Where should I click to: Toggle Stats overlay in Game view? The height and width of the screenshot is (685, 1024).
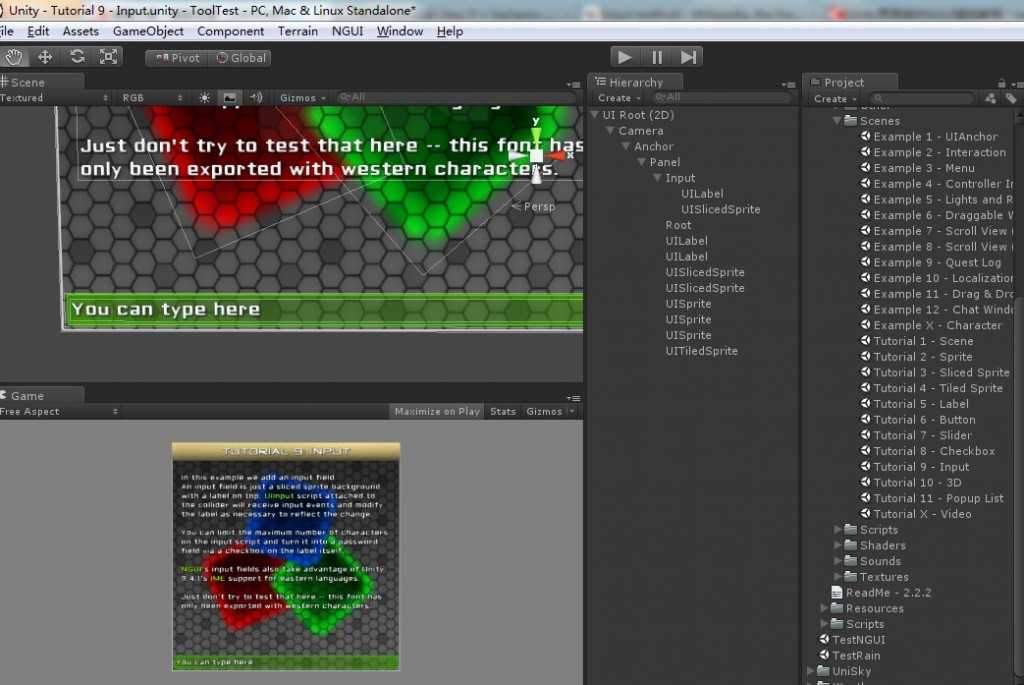[503, 411]
